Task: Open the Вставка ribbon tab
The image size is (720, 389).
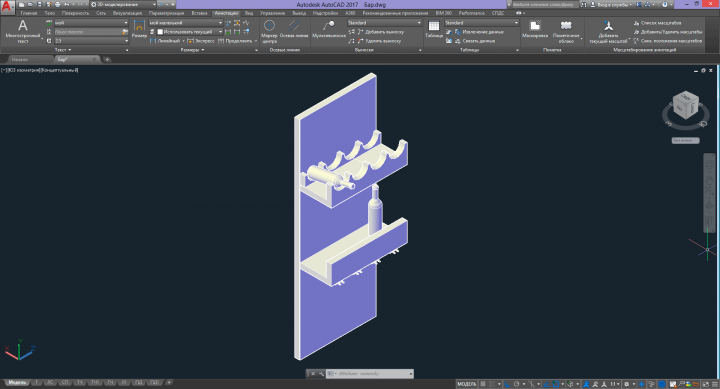Action: pos(199,13)
